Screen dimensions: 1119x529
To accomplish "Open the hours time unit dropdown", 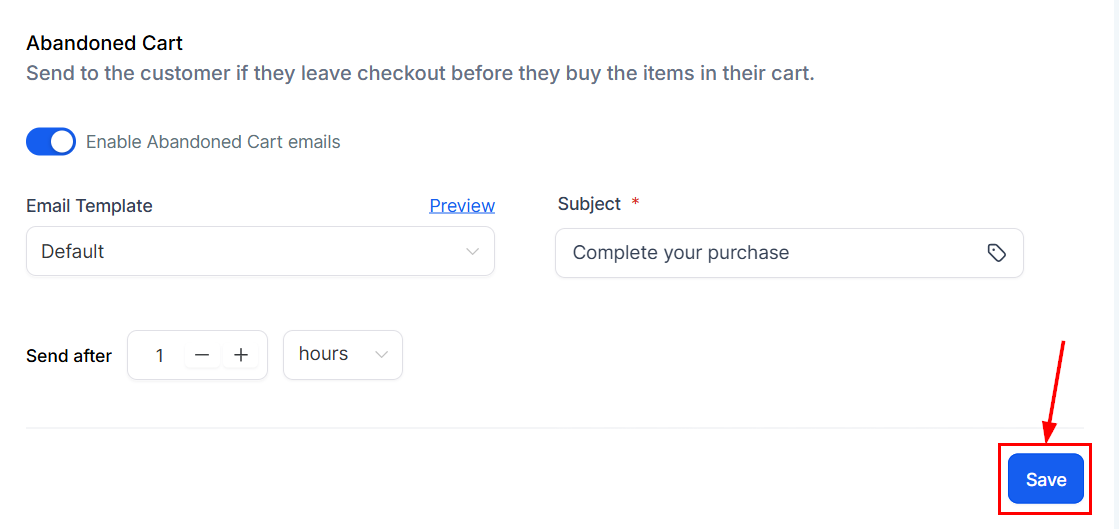I will [x=343, y=354].
